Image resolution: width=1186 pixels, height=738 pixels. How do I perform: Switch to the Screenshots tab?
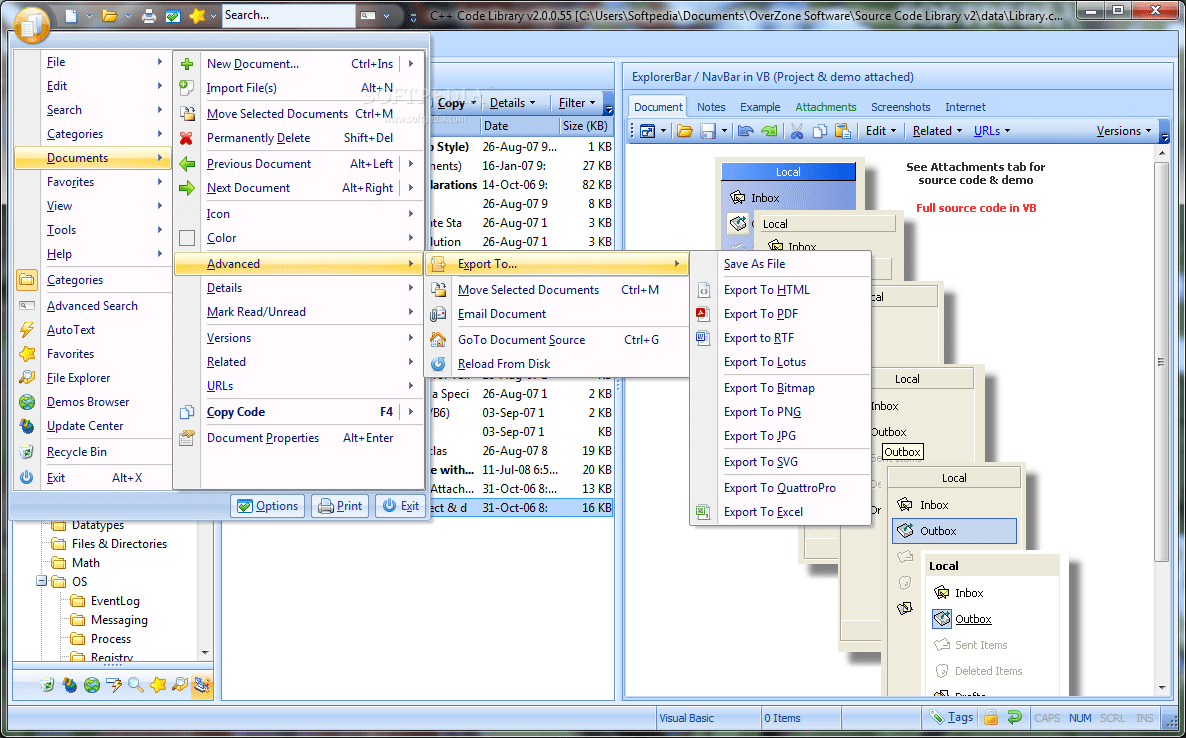click(x=900, y=107)
